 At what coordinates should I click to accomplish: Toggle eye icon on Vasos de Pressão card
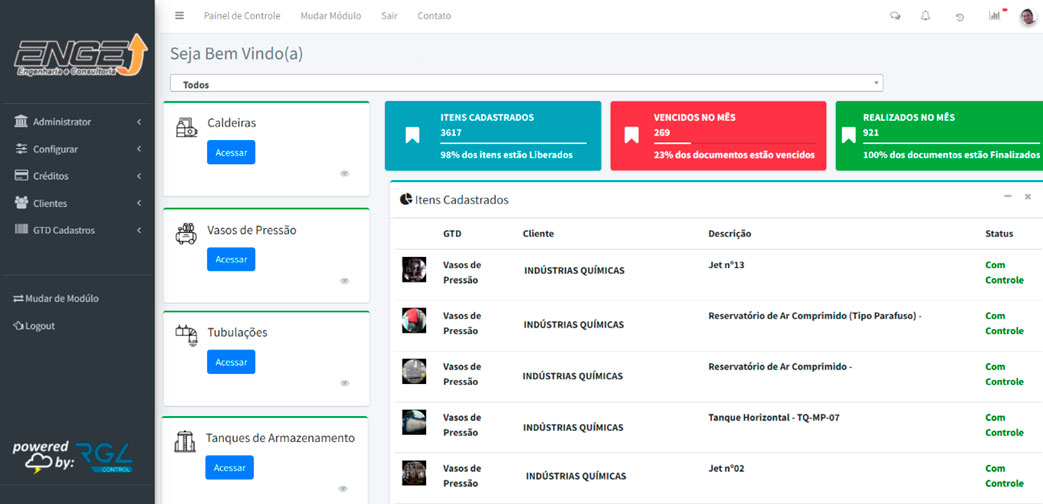pos(344,281)
